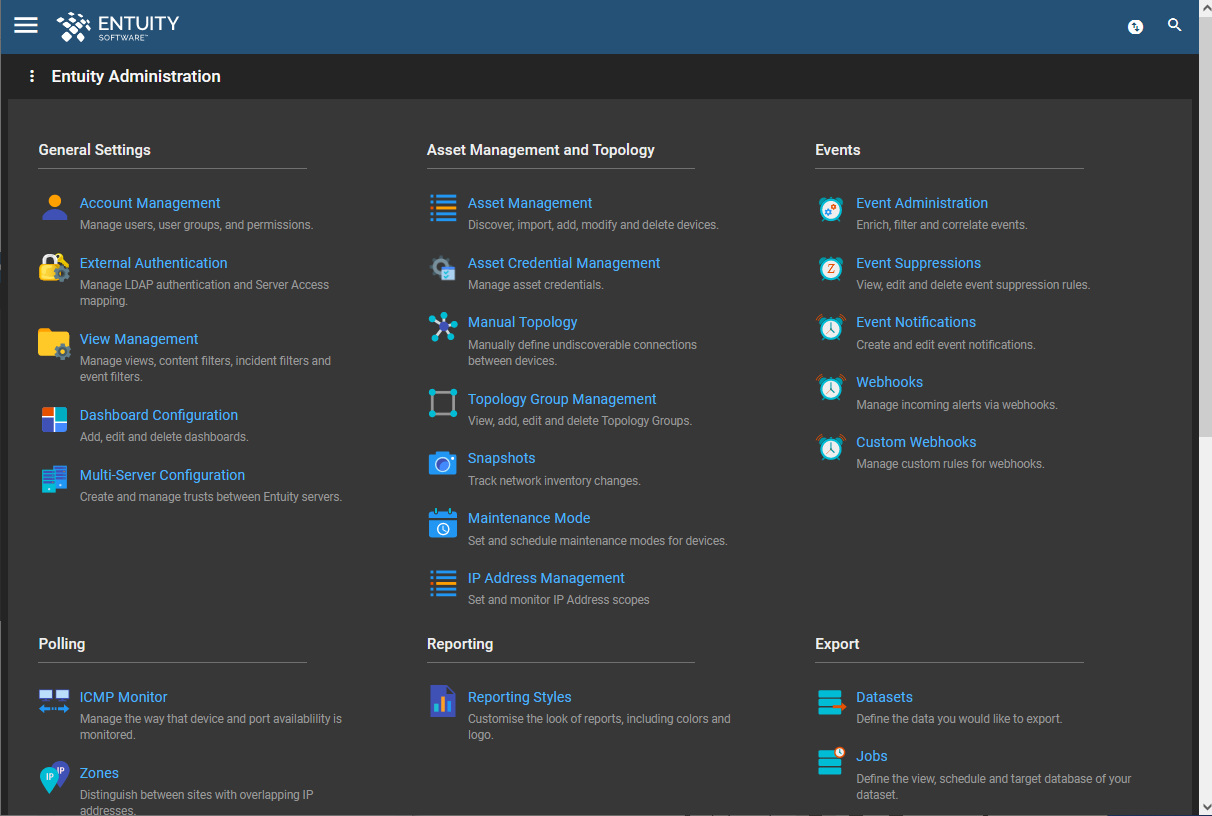
Task: Open the three-dot menu beside Entuity Administration
Action: pos(32,77)
